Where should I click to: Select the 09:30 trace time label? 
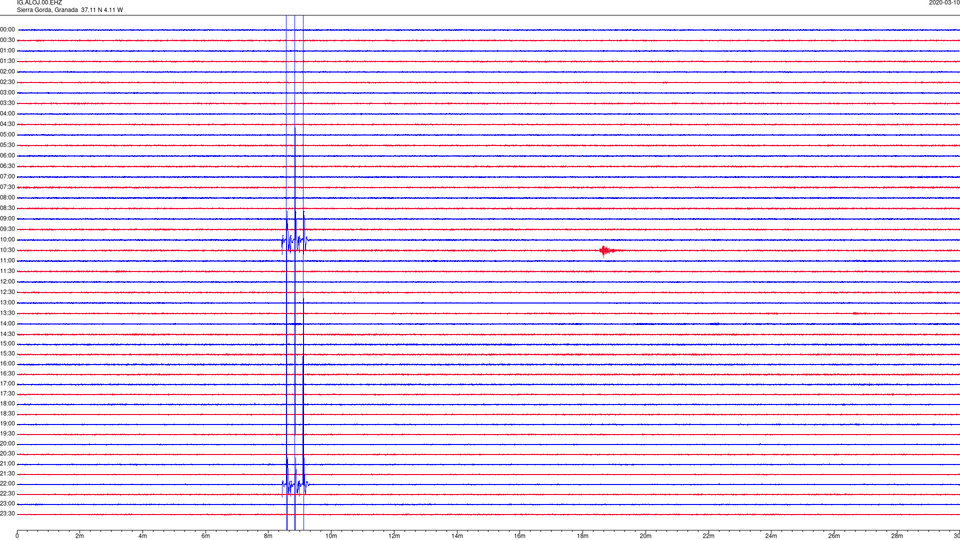[7, 230]
